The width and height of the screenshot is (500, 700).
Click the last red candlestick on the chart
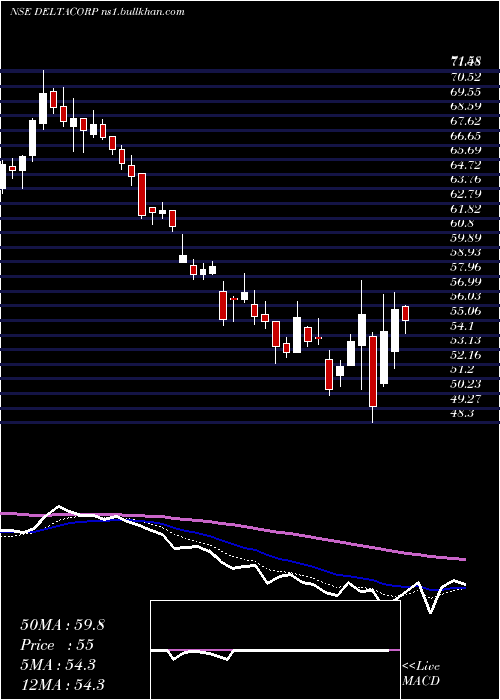point(405,313)
